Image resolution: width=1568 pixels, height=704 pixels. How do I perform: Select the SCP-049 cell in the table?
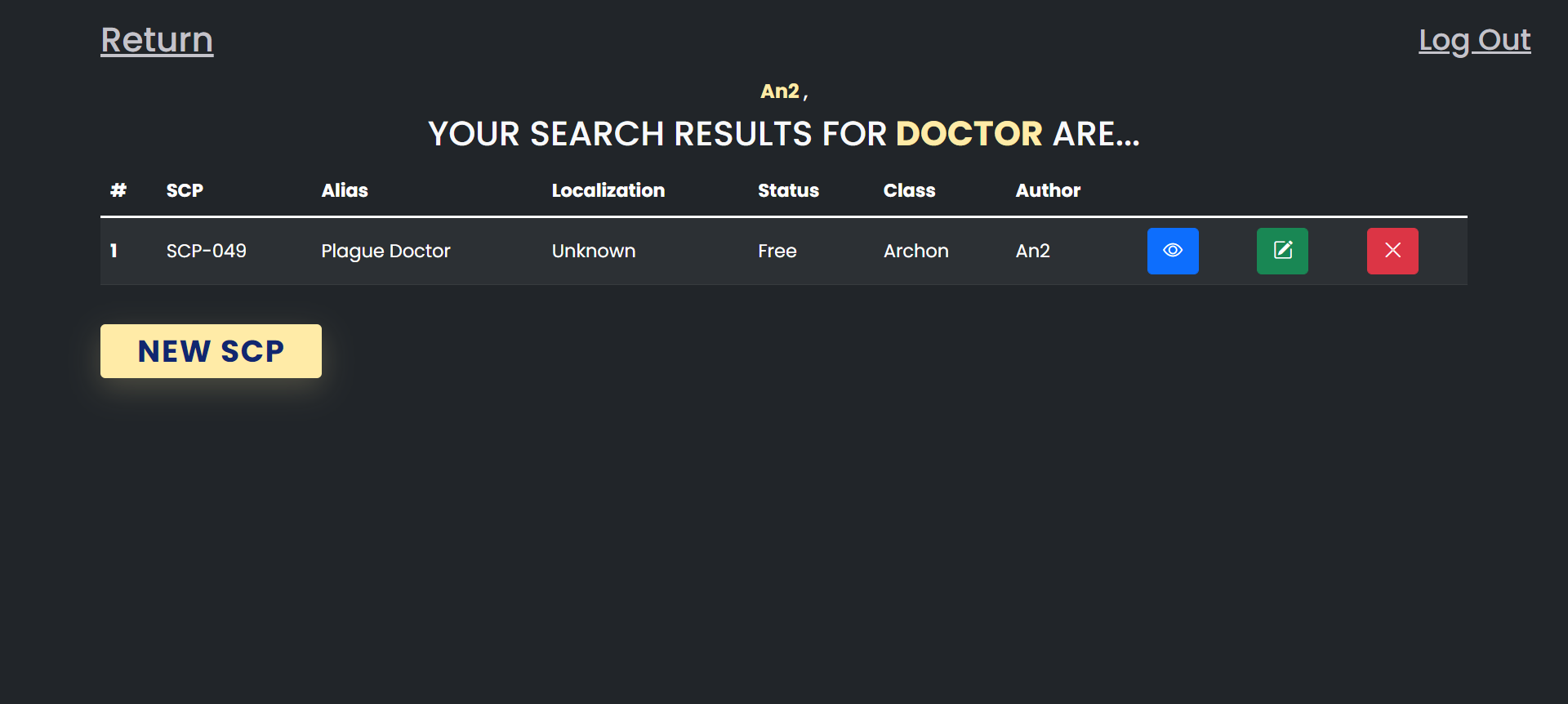(x=207, y=251)
